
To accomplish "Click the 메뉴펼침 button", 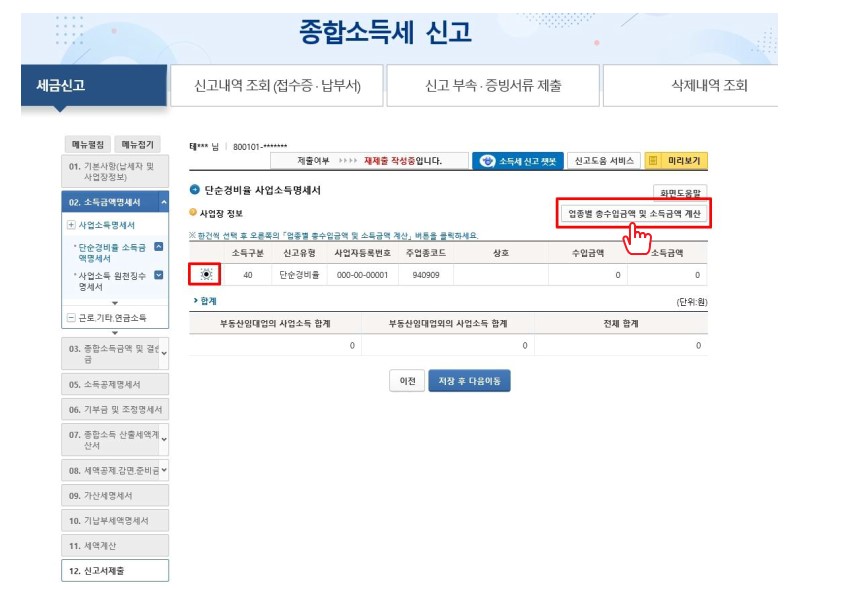I will pyautogui.click(x=88, y=144).
